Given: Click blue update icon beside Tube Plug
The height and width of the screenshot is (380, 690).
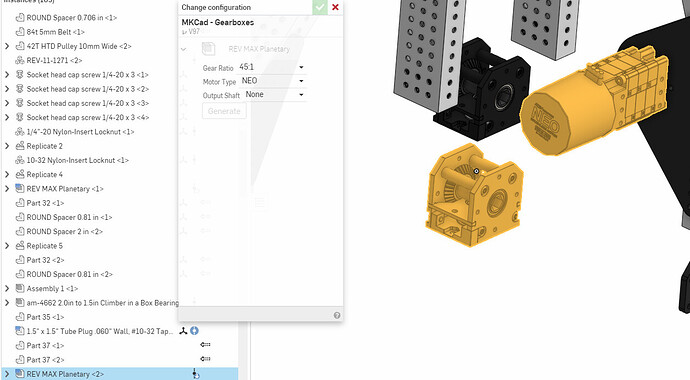Looking at the screenshot, I should pos(194,331).
